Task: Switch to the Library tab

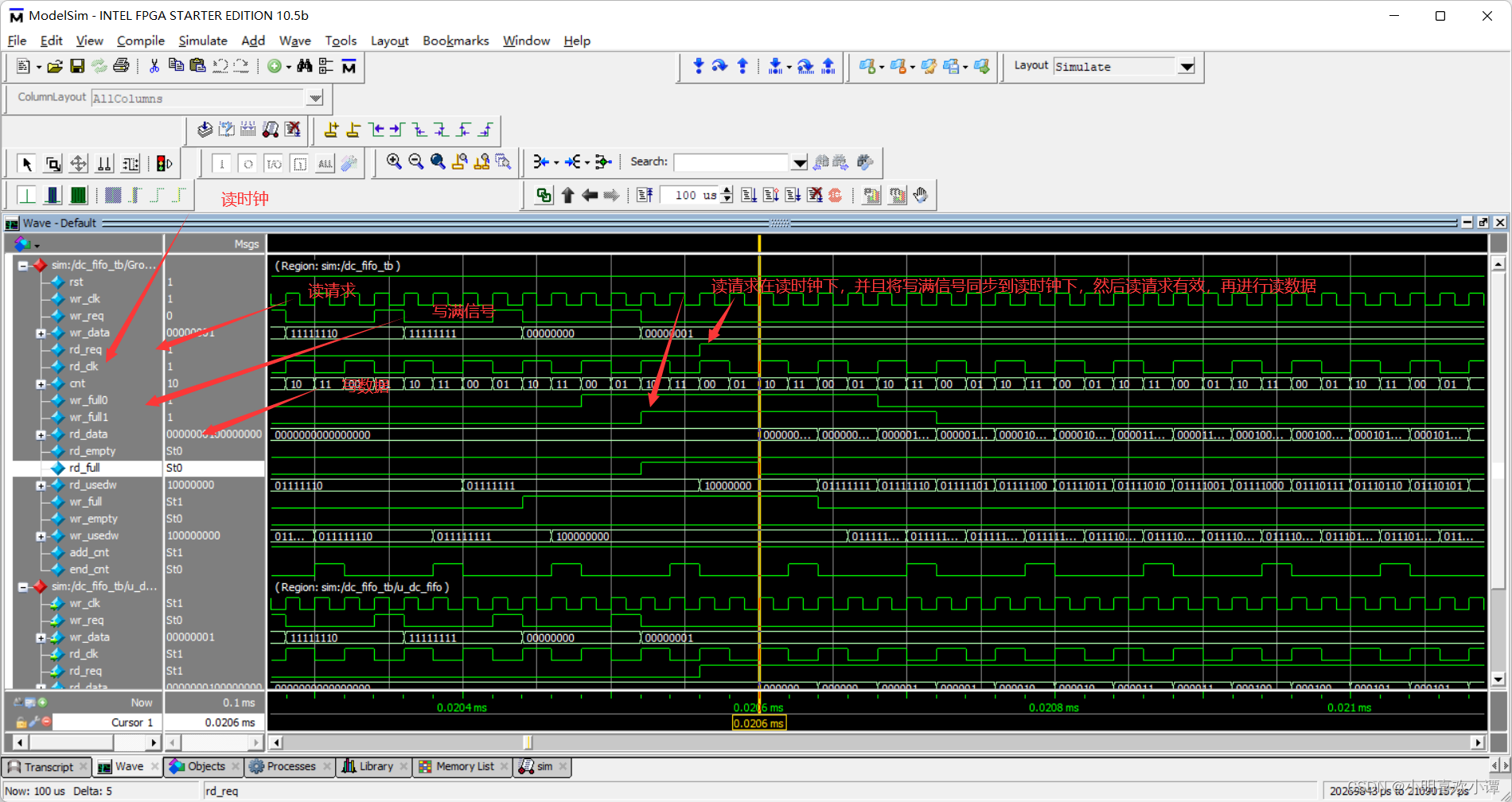Action: click(x=374, y=766)
